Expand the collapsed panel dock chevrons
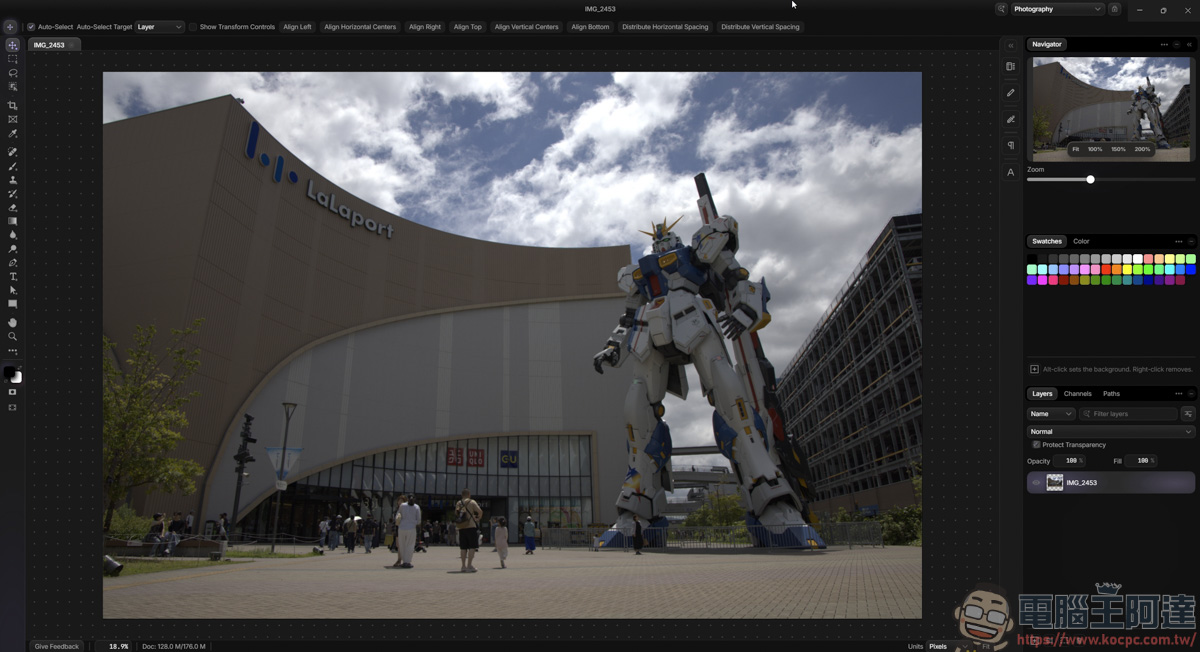 point(1011,45)
